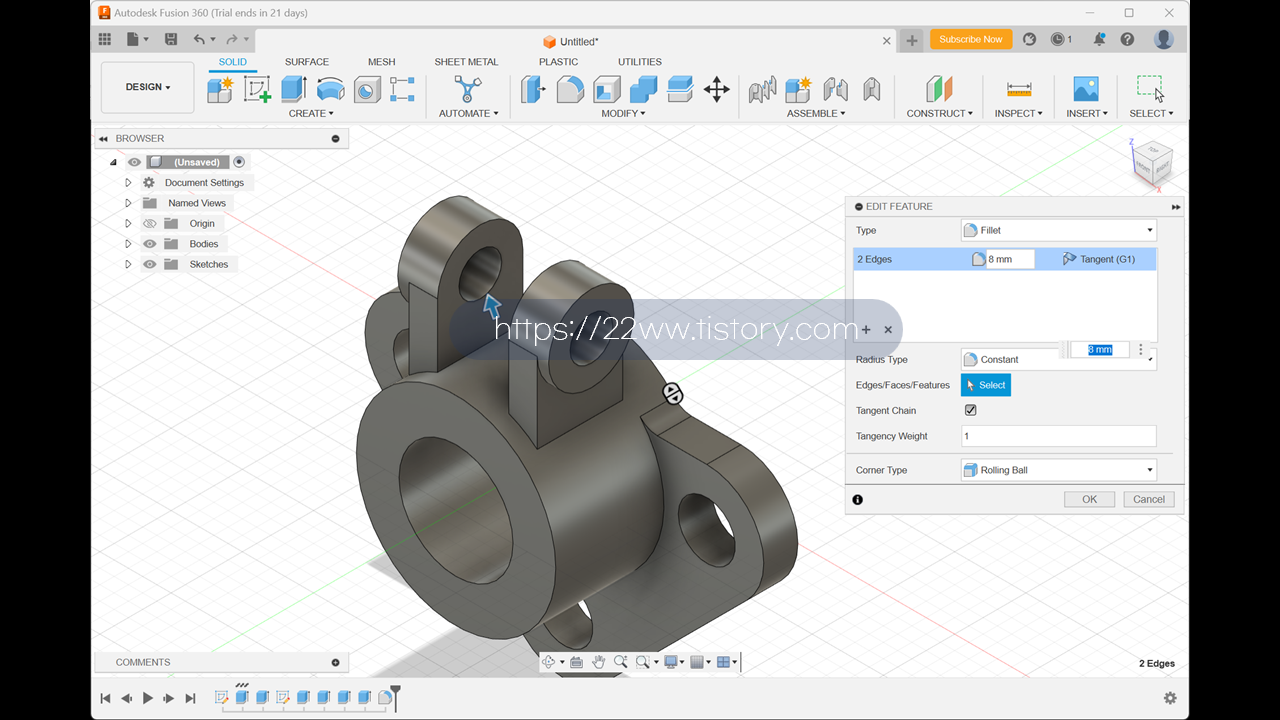Select the Revolve tool
The height and width of the screenshot is (720, 1280).
(x=330, y=89)
